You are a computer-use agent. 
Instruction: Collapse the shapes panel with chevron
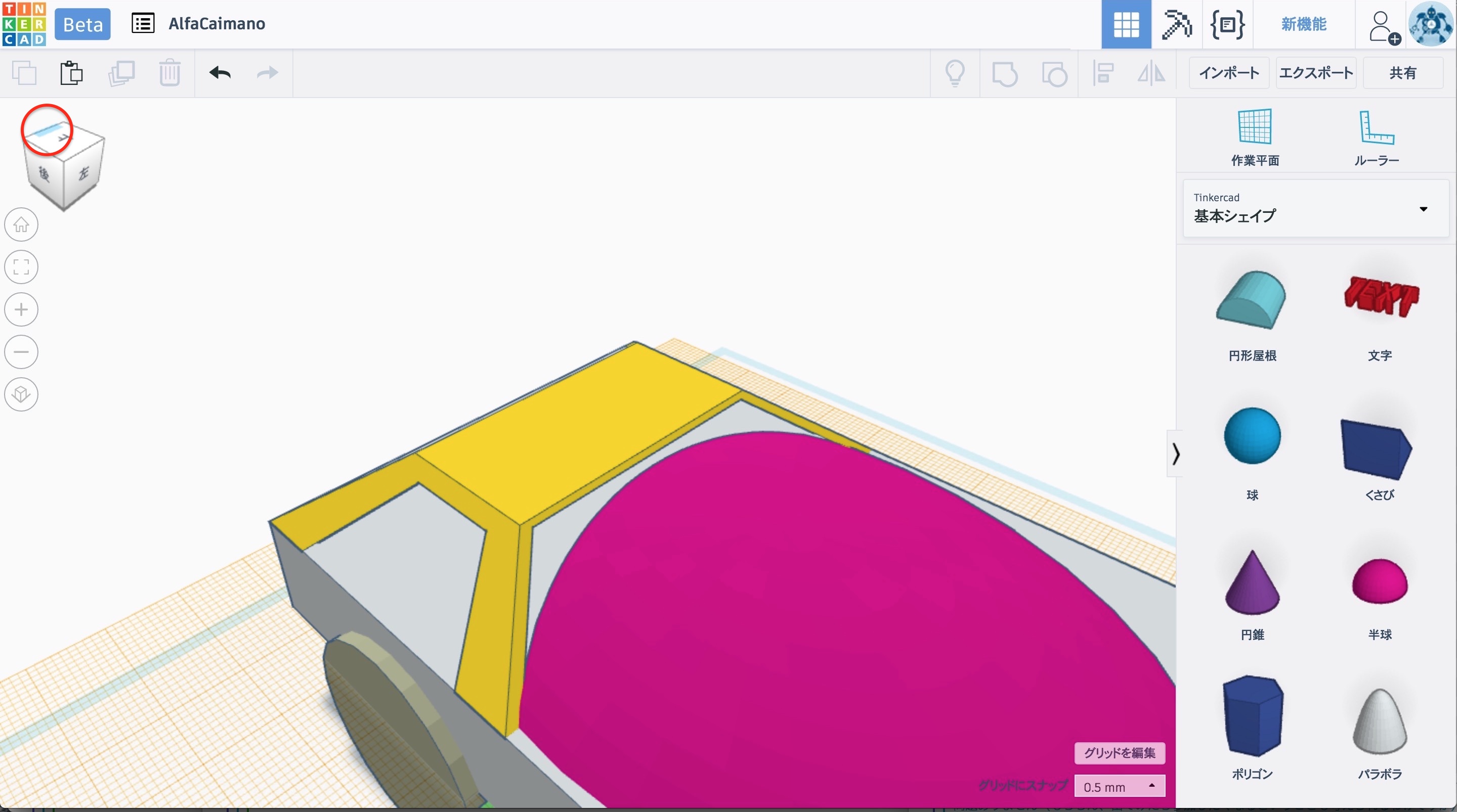coord(1175,454)
